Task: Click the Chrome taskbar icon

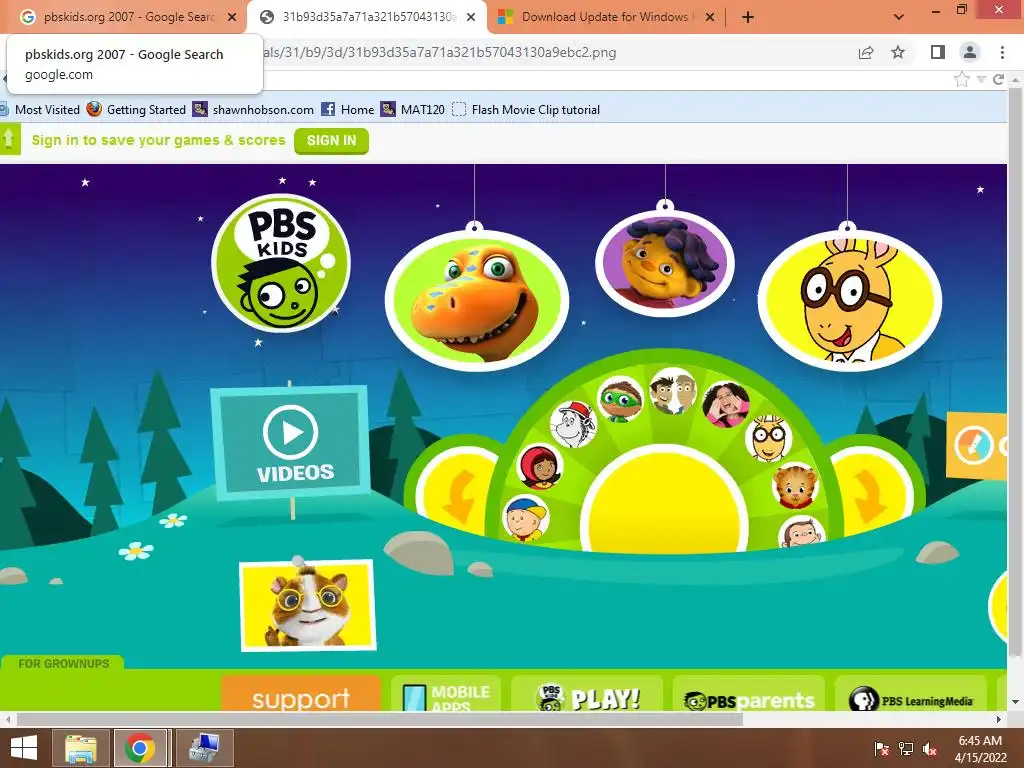Action: click(x=140, y=748)
